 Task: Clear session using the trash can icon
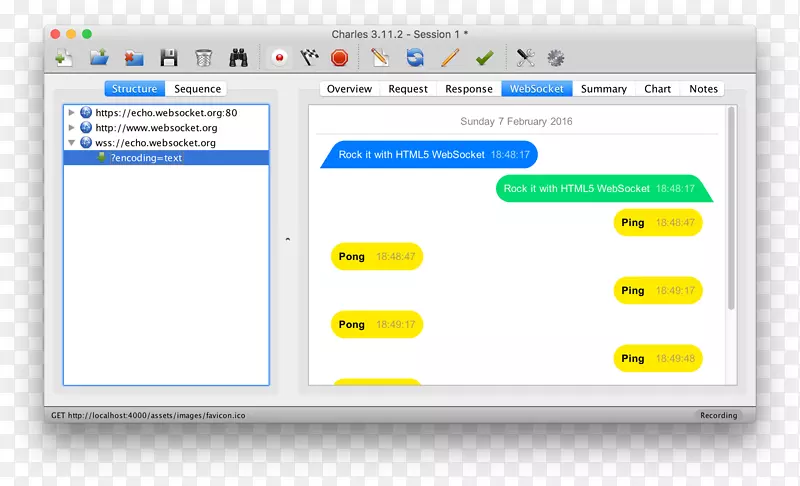203,58
